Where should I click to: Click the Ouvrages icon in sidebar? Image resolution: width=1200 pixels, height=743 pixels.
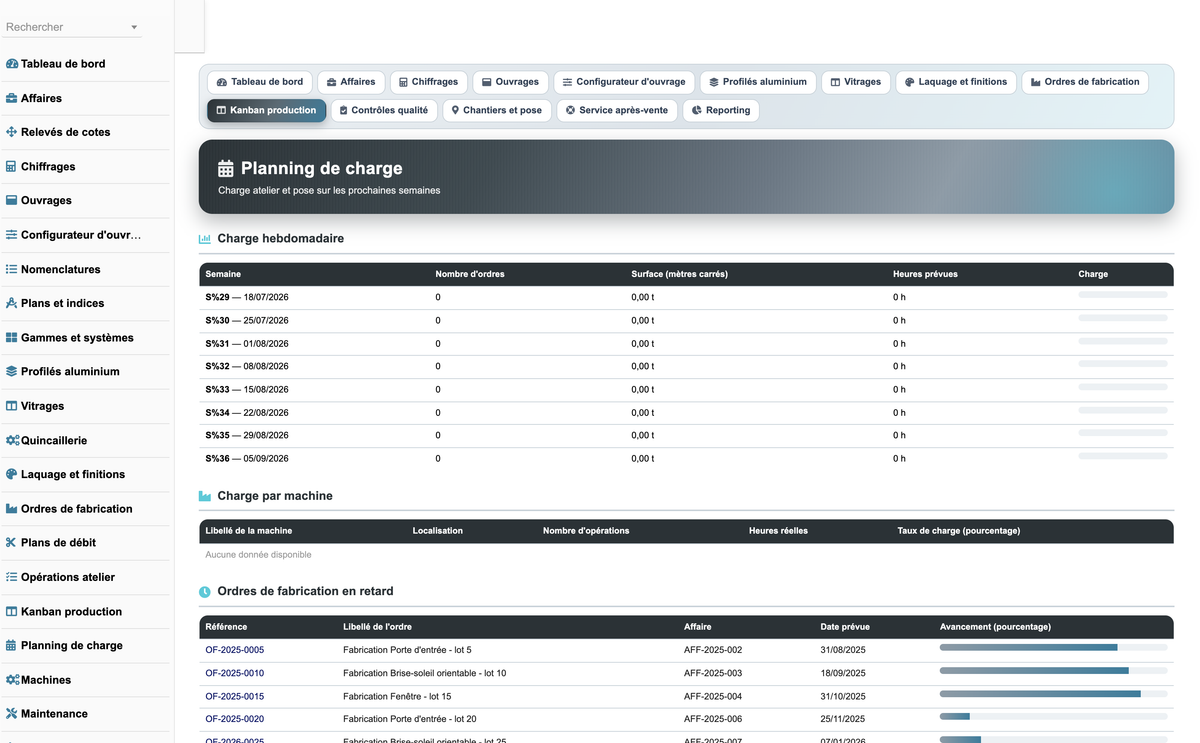12,200
